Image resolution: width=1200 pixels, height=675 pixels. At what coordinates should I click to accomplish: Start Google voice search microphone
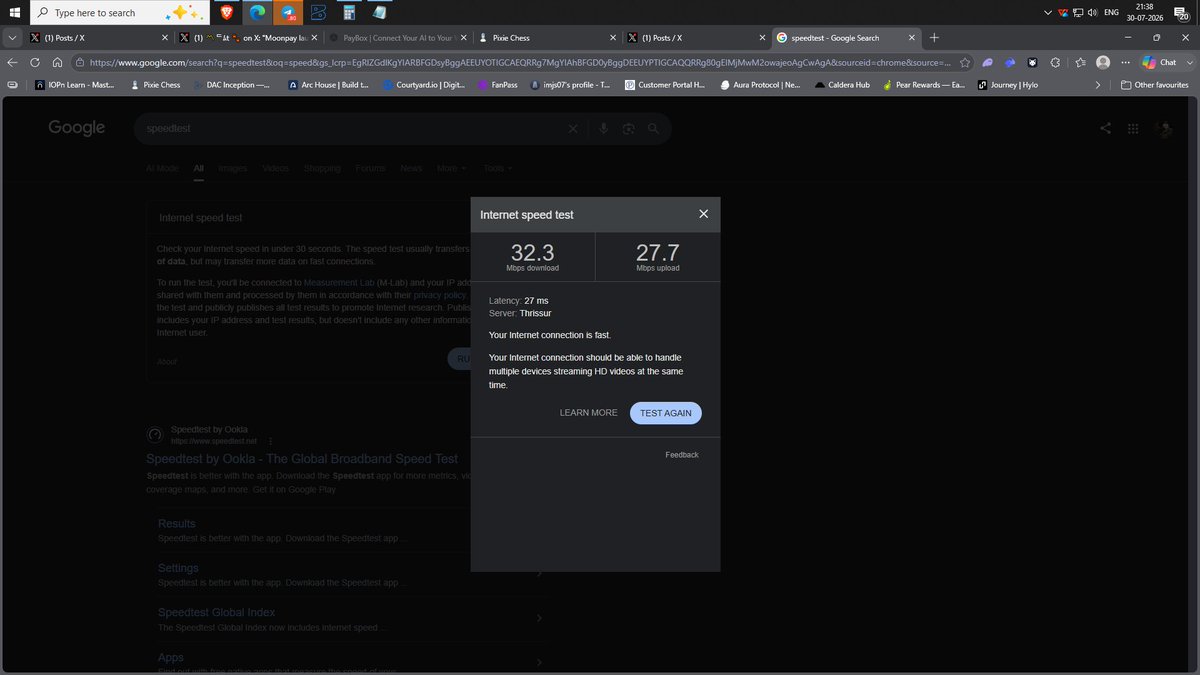603,128
